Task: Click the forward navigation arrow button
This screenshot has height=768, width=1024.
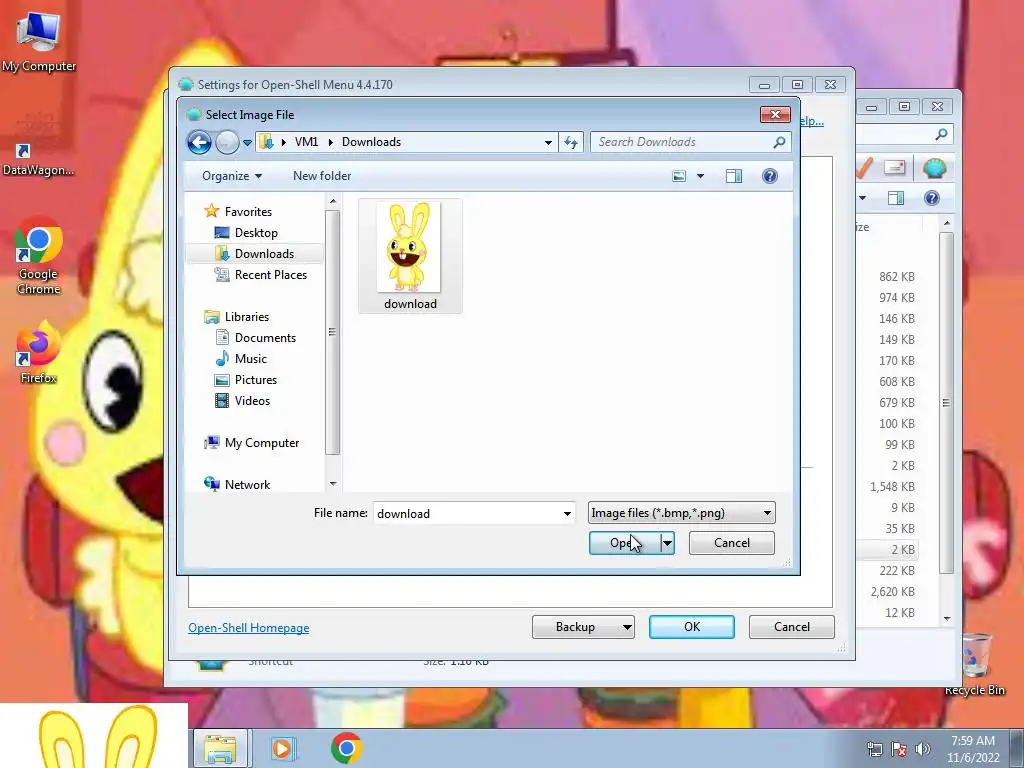Action: 227,142
